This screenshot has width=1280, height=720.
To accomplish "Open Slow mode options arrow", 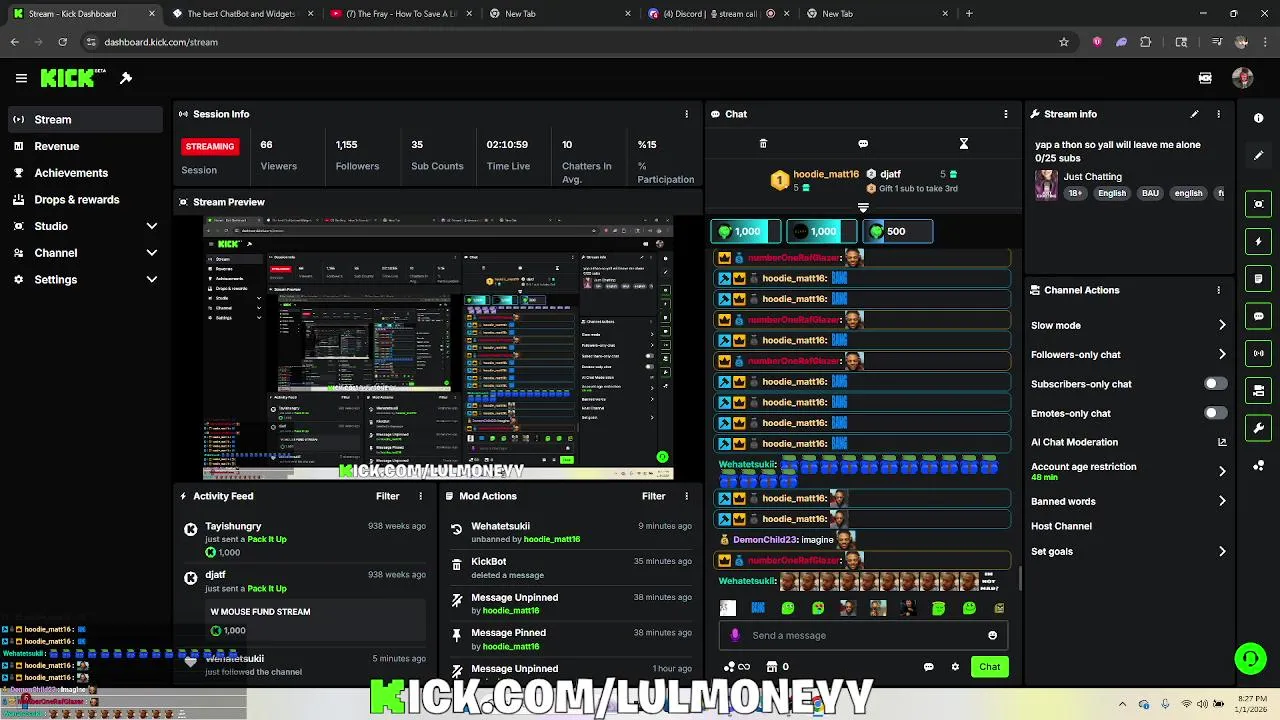I will (1222, 325).
